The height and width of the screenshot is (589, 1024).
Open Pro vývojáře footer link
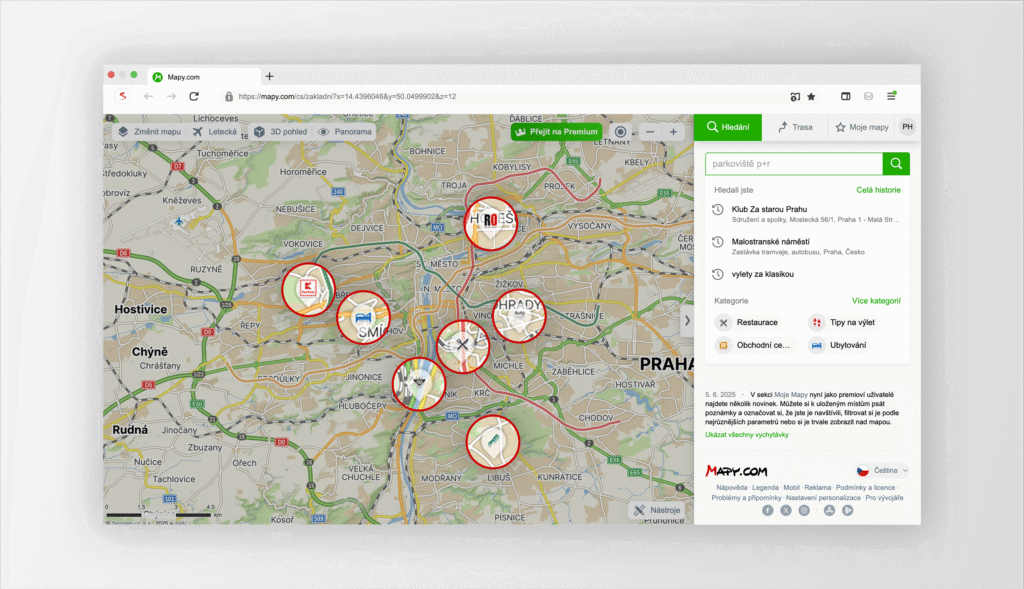pos(884,498)
